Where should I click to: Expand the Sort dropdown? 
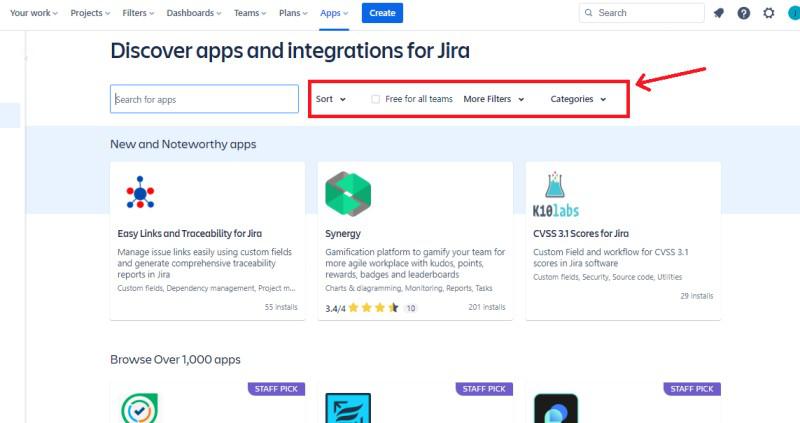pyautogui.click(x=331, y=99)
